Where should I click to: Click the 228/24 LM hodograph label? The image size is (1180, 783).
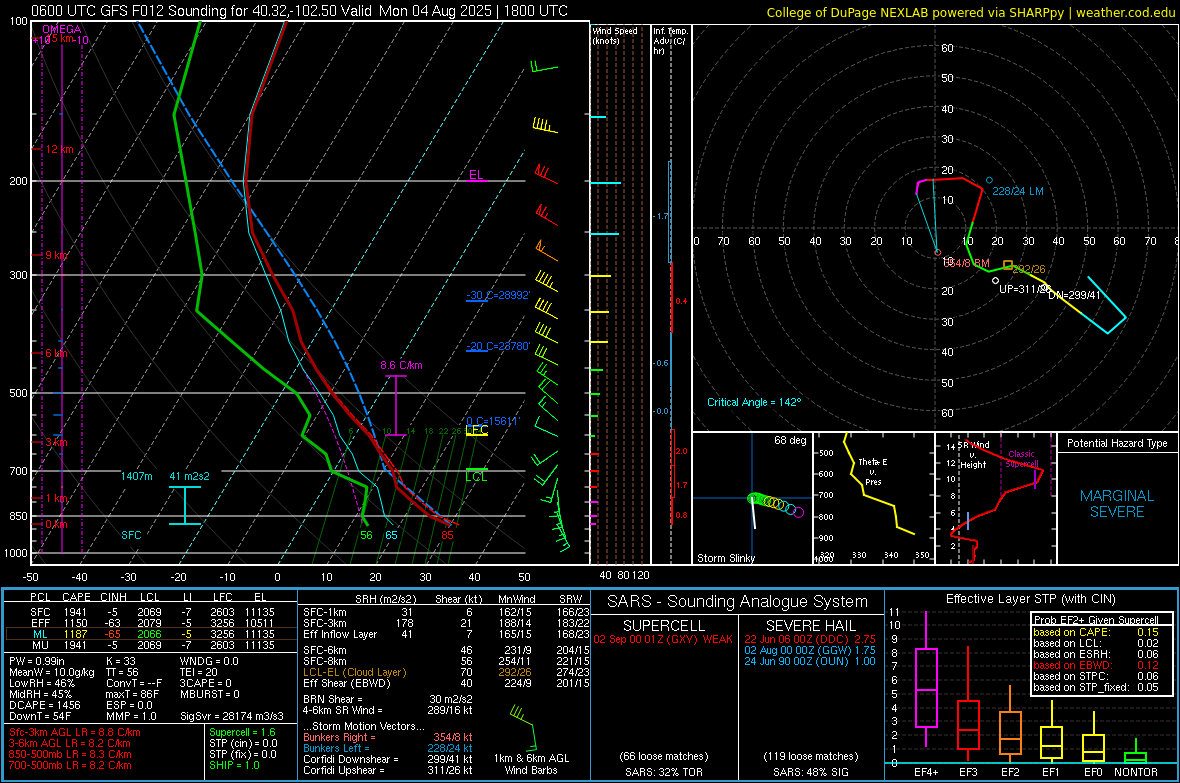(1017, 191)
